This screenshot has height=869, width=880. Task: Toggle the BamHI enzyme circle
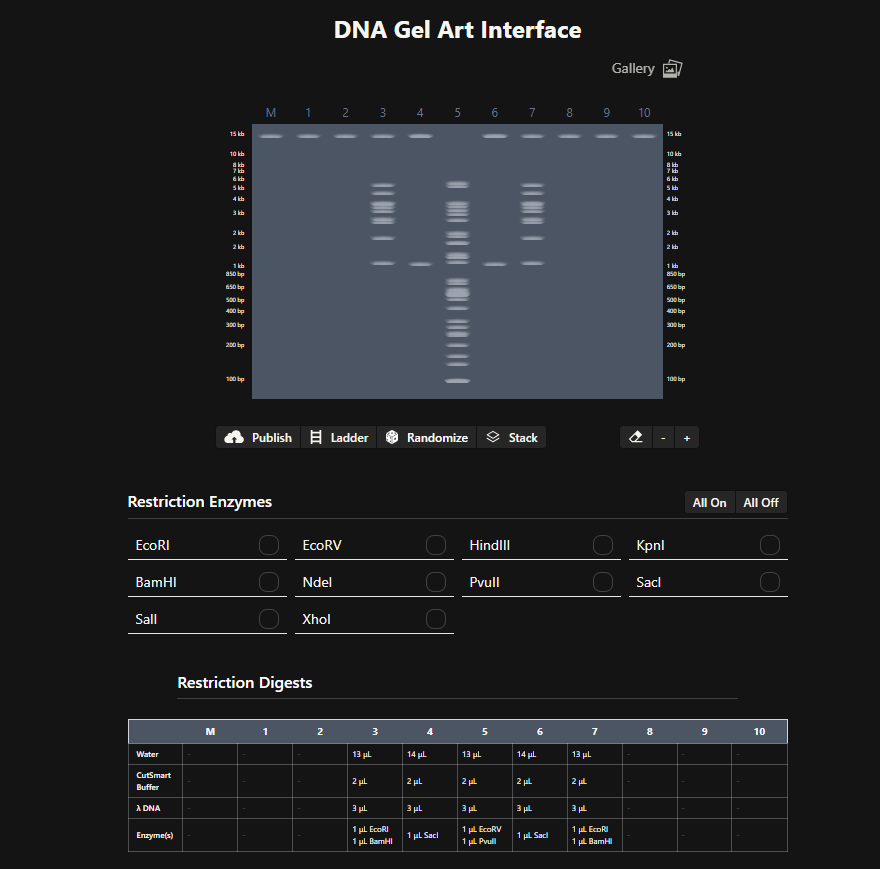pos(269,582)
